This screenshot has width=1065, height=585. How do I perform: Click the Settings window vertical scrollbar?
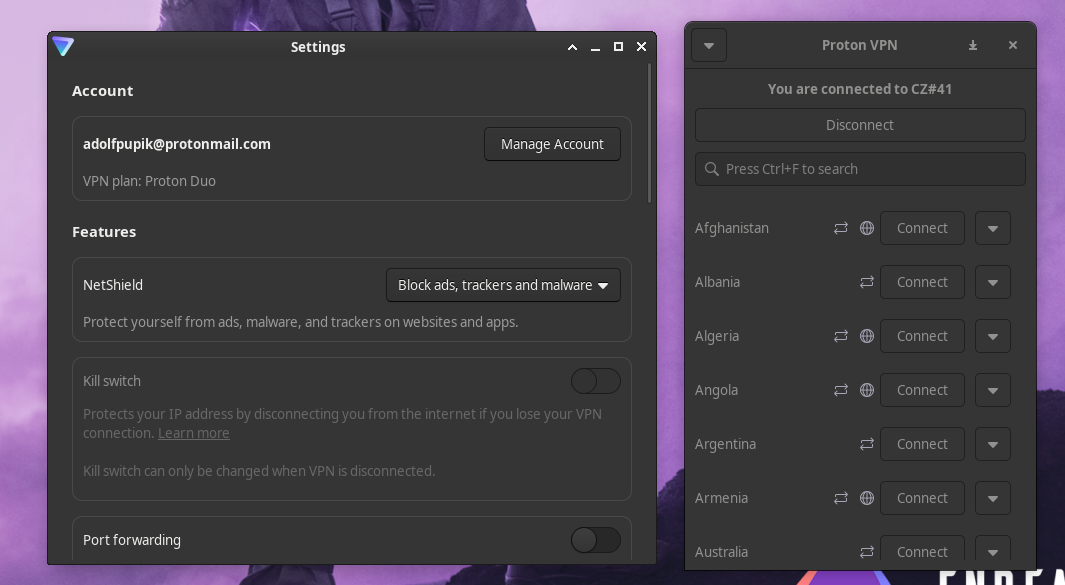pos(650,132)
